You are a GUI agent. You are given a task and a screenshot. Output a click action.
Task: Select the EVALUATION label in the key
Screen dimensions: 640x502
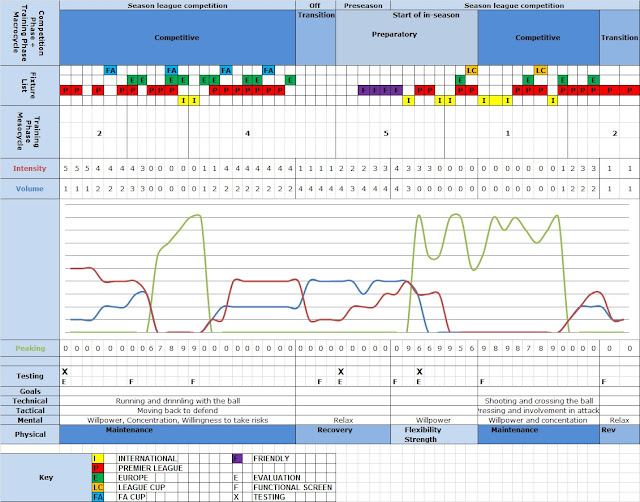(x=277, y=478)
